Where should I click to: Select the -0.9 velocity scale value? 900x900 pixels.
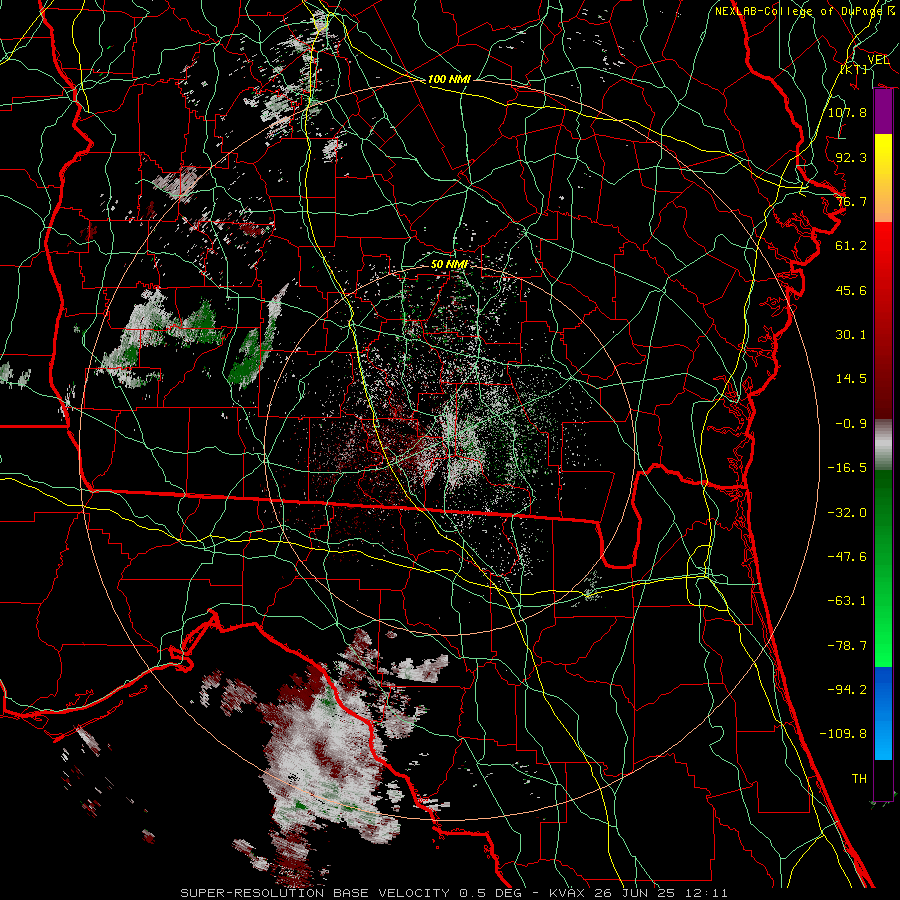point(851,424)
